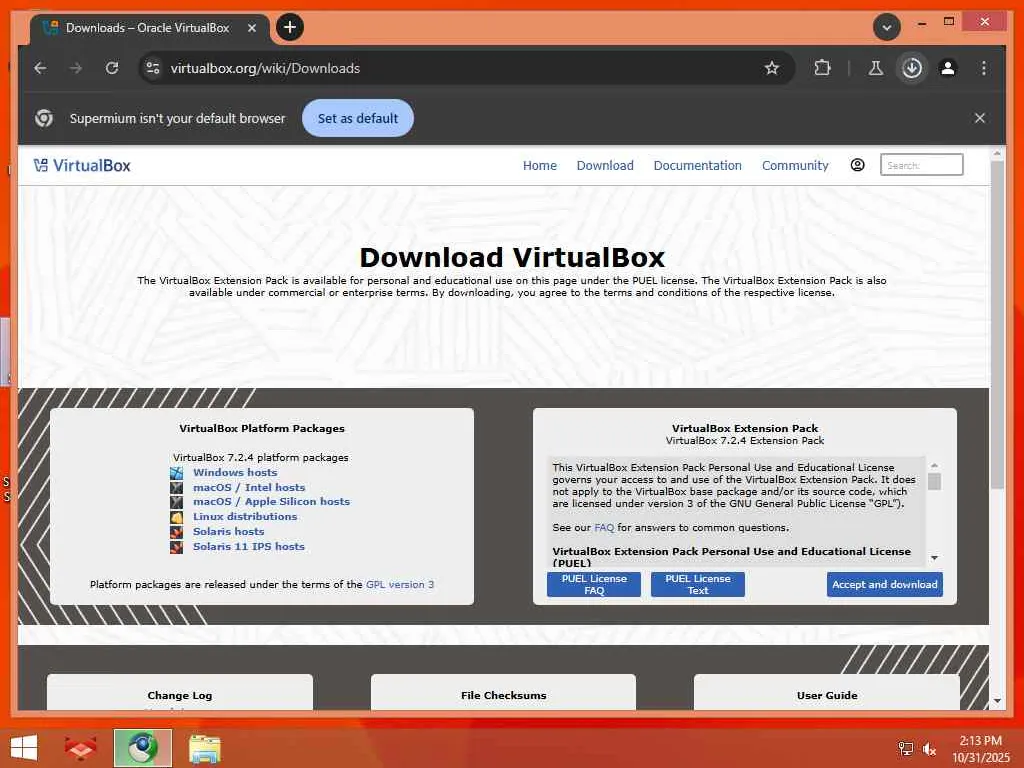Viewport: 1024px width, 768px height.
Task: Open the Home menu item
Action: (x=539, y=166)
